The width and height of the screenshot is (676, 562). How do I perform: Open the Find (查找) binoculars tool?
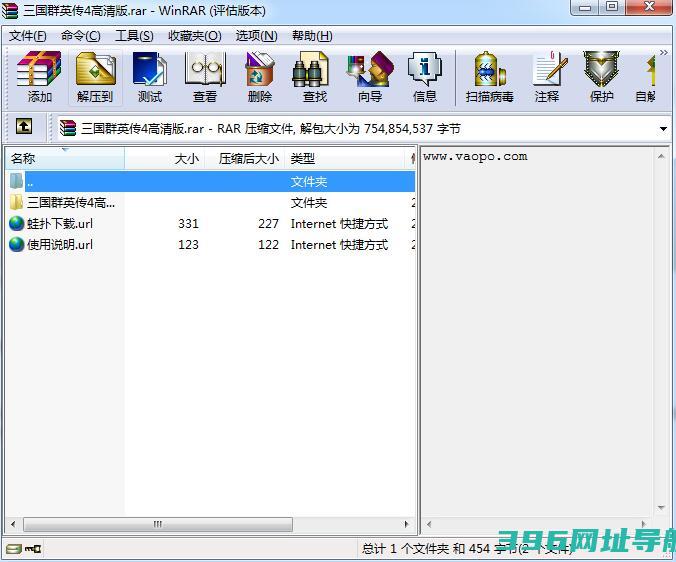[314, 77]
